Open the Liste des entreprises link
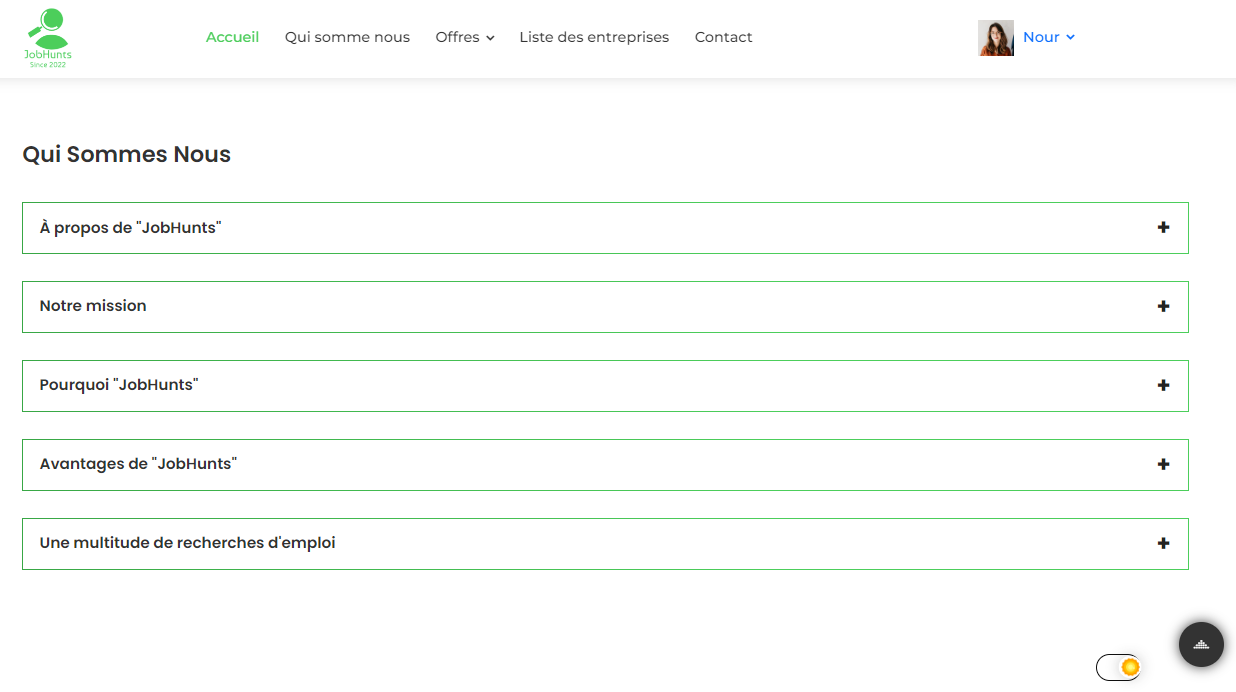The height and width of the screenshot is (692, 1236). click(594, 37)
